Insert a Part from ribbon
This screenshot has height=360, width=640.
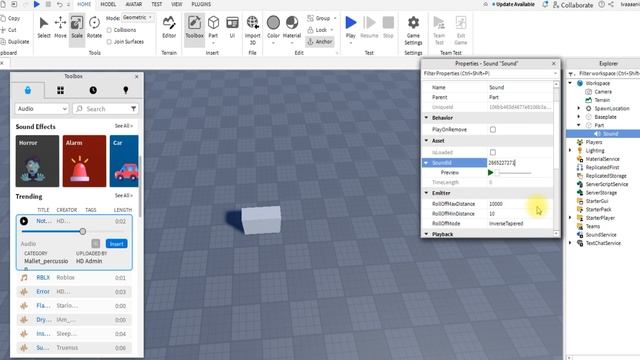pyautogui.click(x=213, y=29)
